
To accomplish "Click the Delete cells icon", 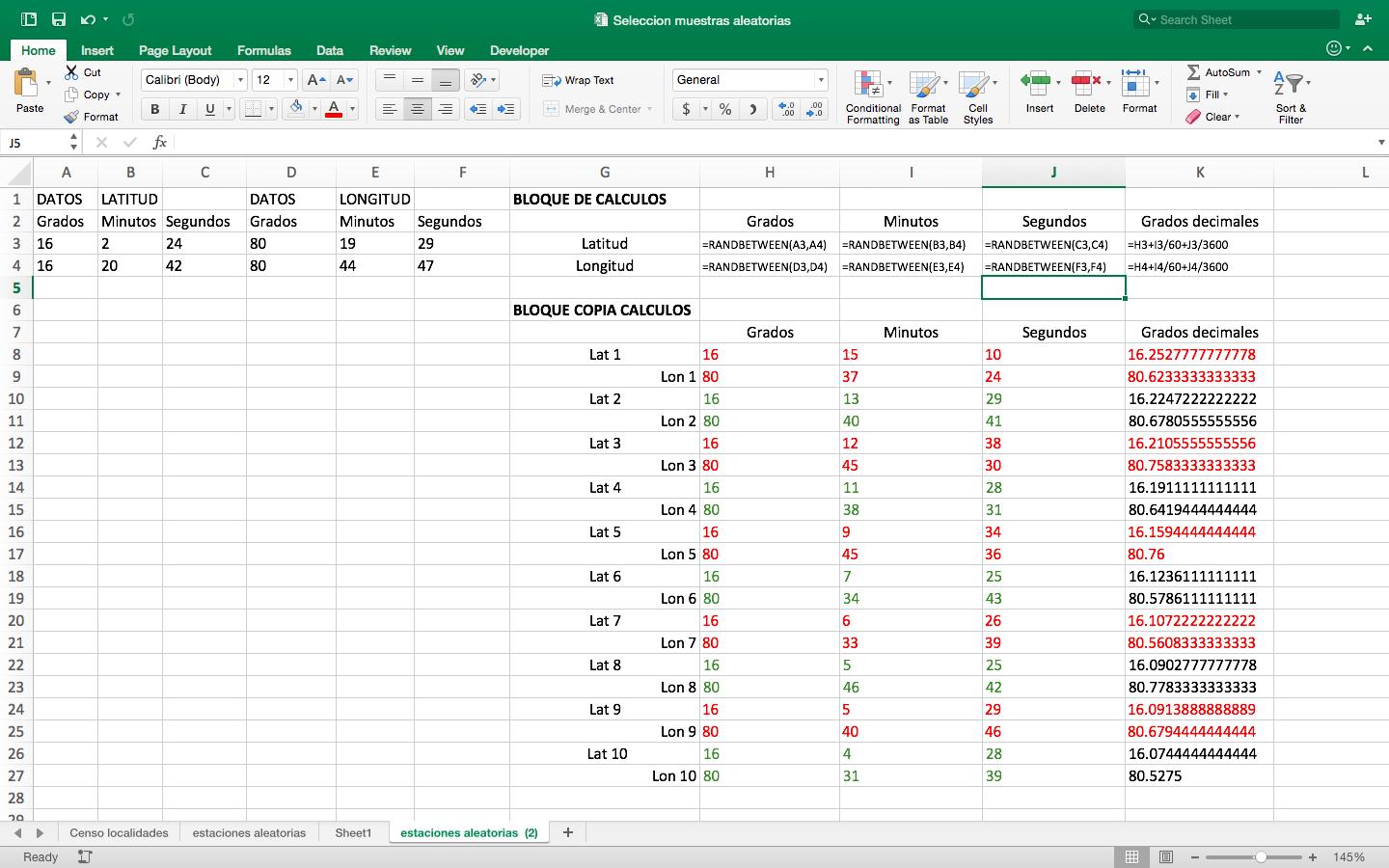I will coord(1086,83).
